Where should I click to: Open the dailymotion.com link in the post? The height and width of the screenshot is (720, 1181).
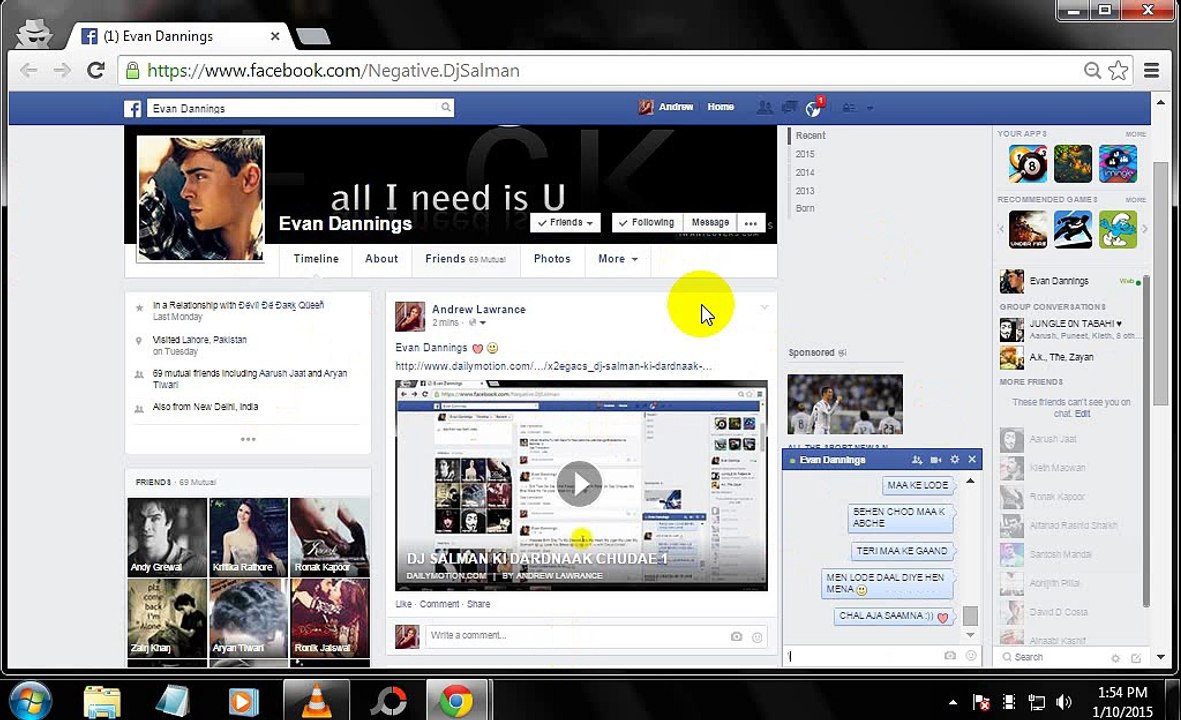(554, 366)
